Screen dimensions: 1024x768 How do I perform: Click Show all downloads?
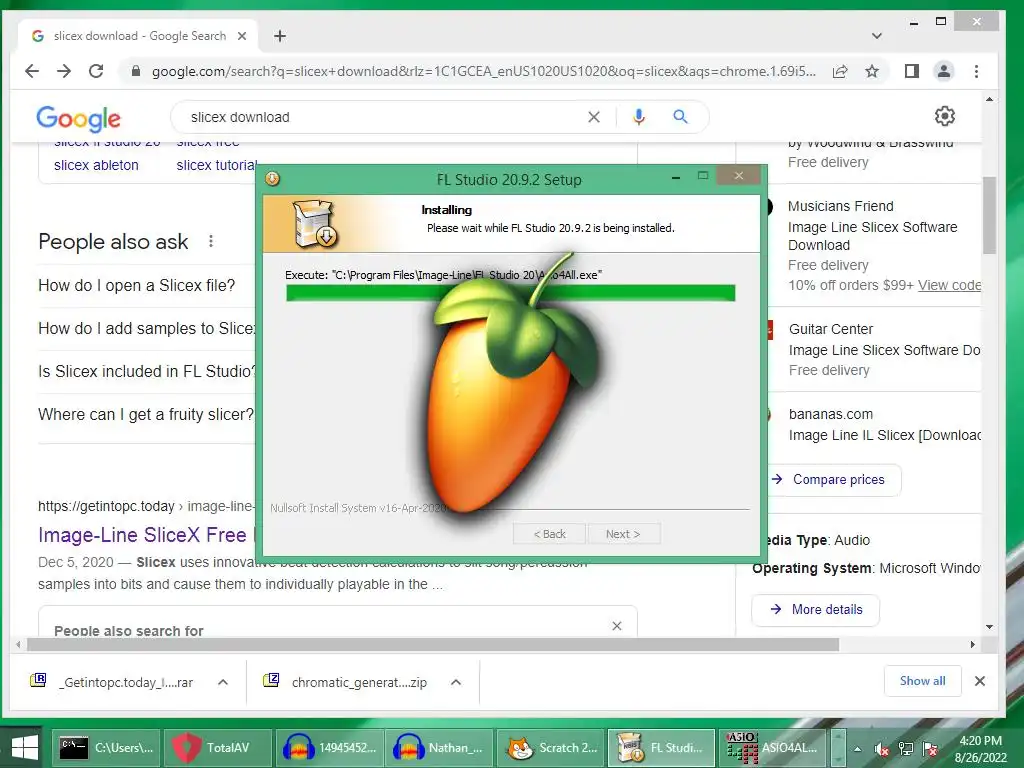click(x=922, y=680)
